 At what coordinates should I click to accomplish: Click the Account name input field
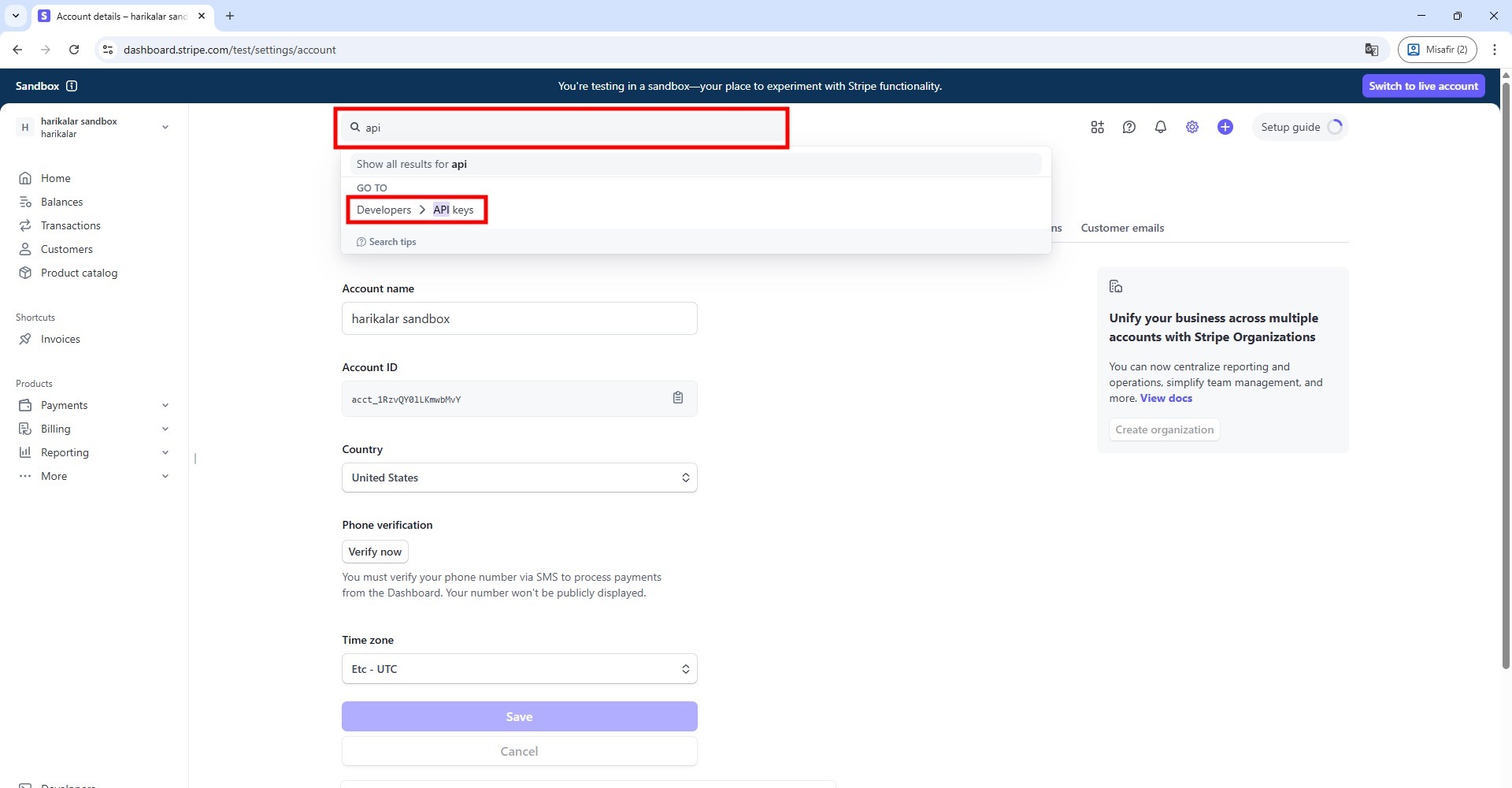click(x=519, y=318)
